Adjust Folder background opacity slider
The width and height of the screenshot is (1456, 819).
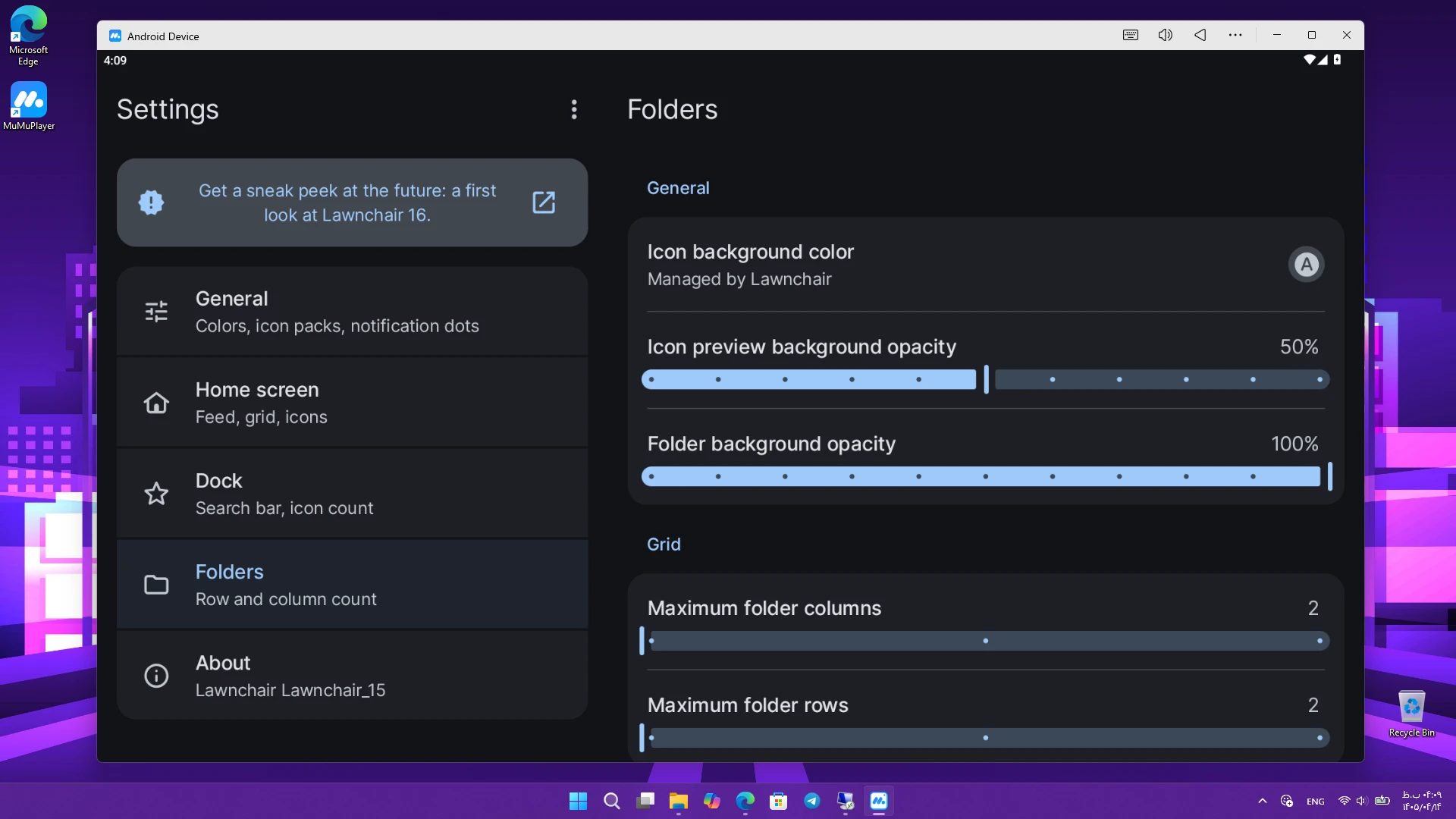click(986, 476)
